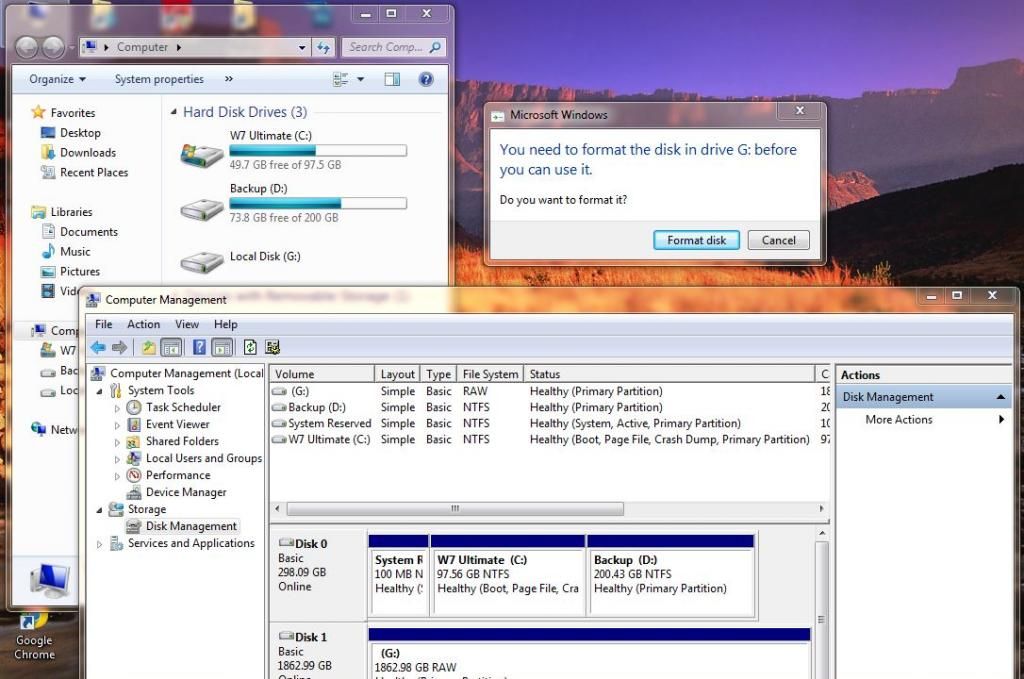
Task: Click the Local Users and Groups icon
Action: (x=134, y=458)
